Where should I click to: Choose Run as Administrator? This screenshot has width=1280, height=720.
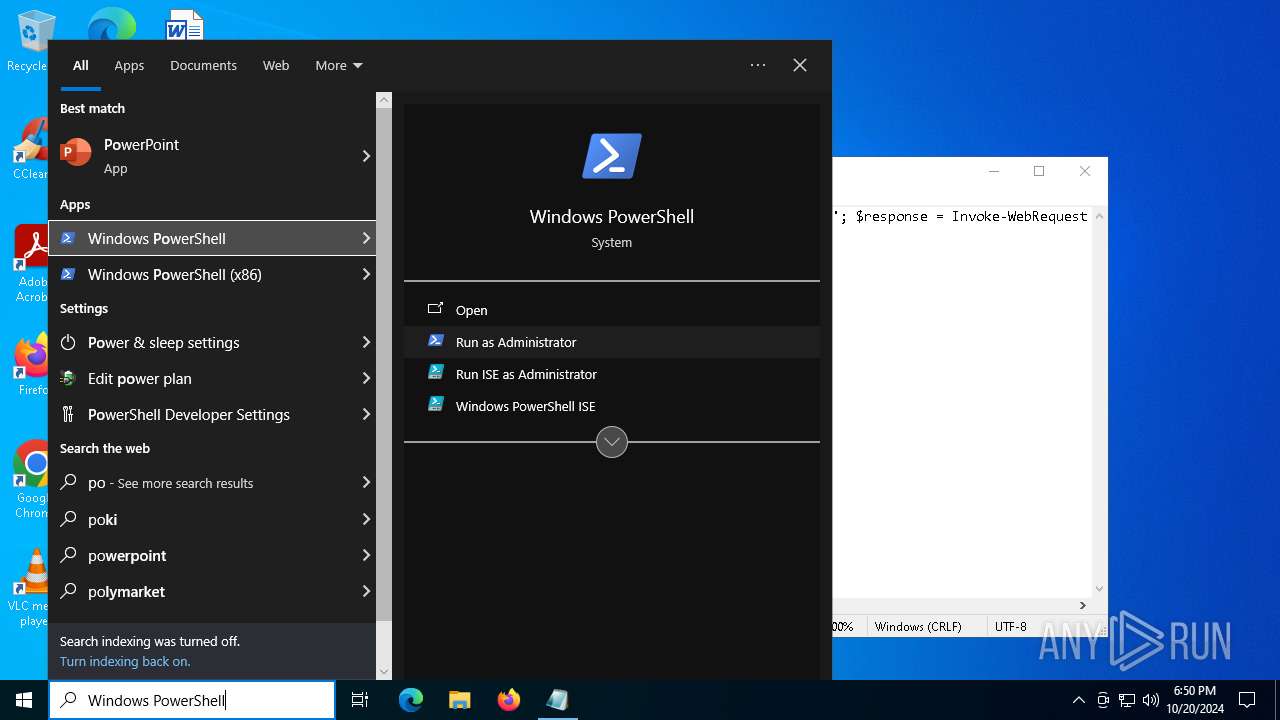coord(612,342)
